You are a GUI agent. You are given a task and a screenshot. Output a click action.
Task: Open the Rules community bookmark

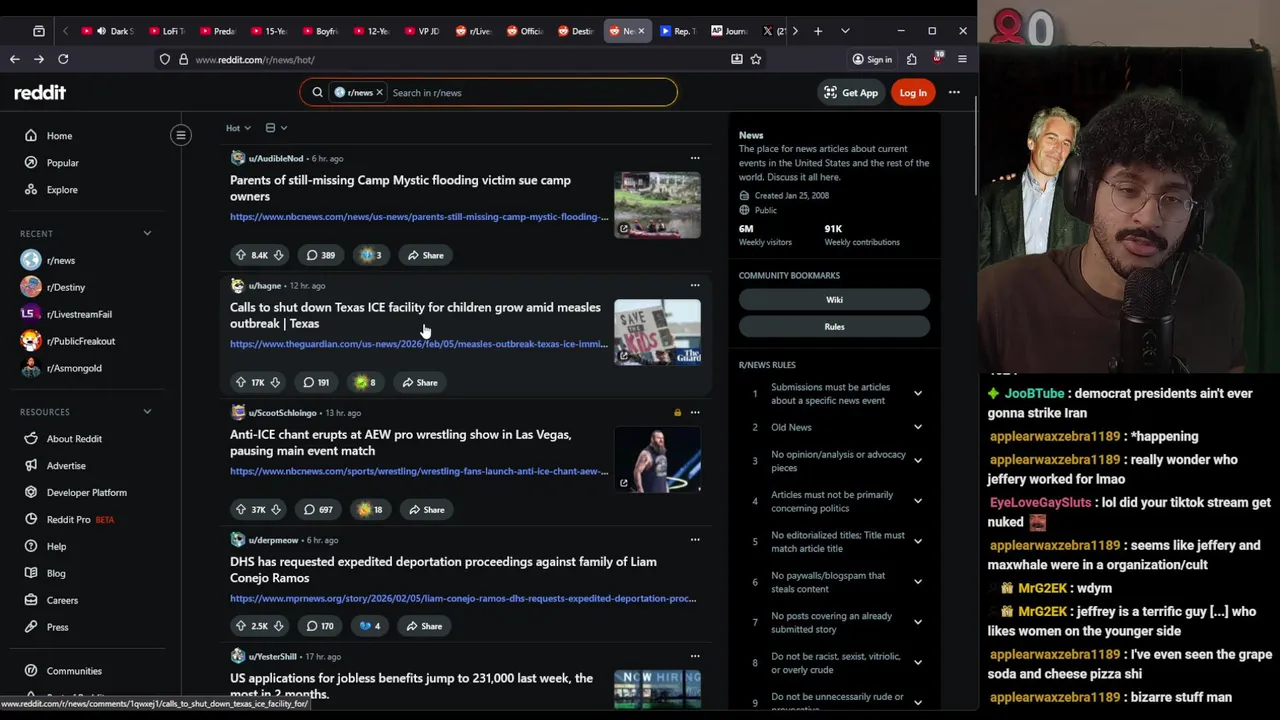click(x=834, y=326)
